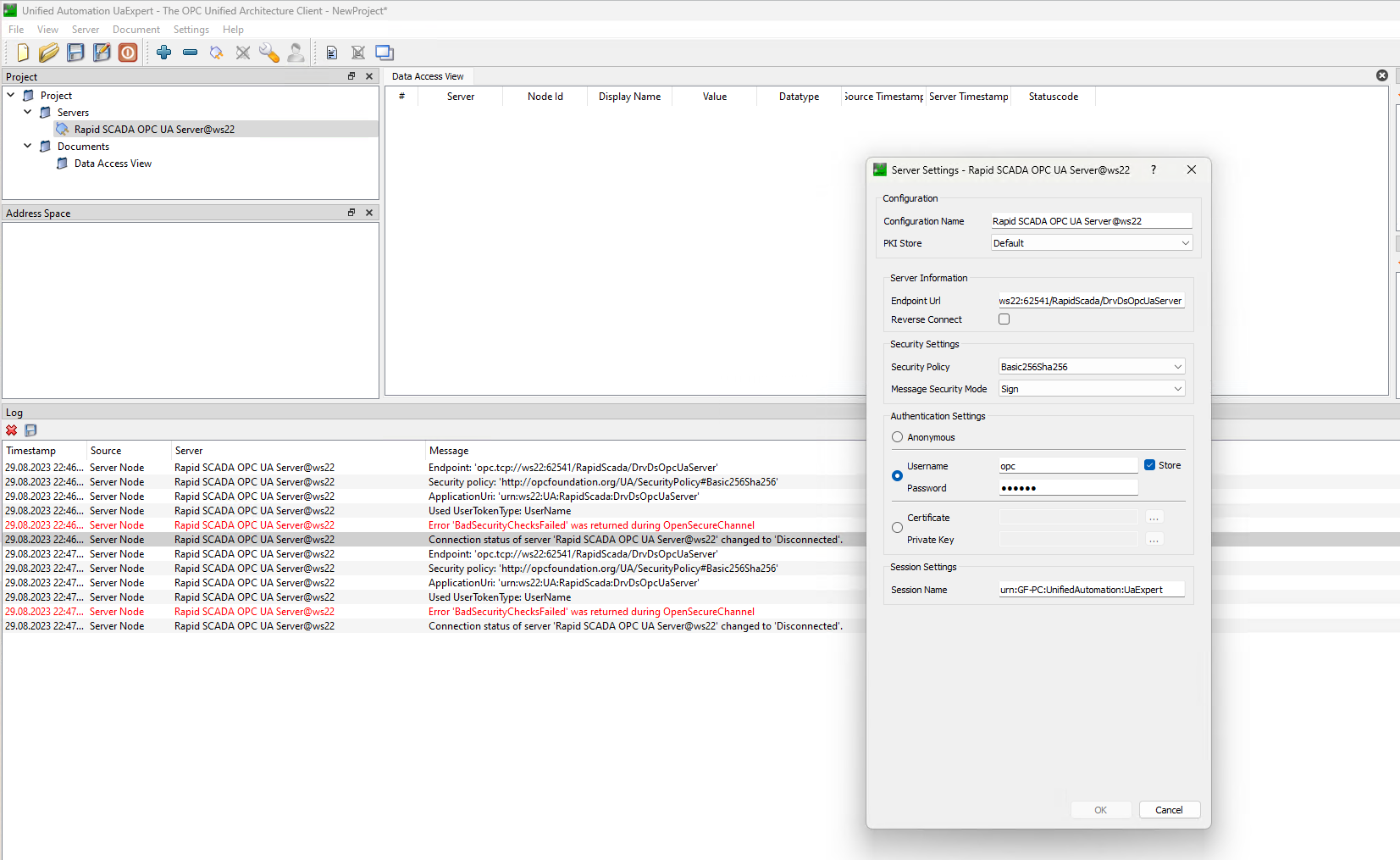Viewport: 1400px width, 860px height.
Task: Click the Configuration Name input field
Action: click(1092, 221)
